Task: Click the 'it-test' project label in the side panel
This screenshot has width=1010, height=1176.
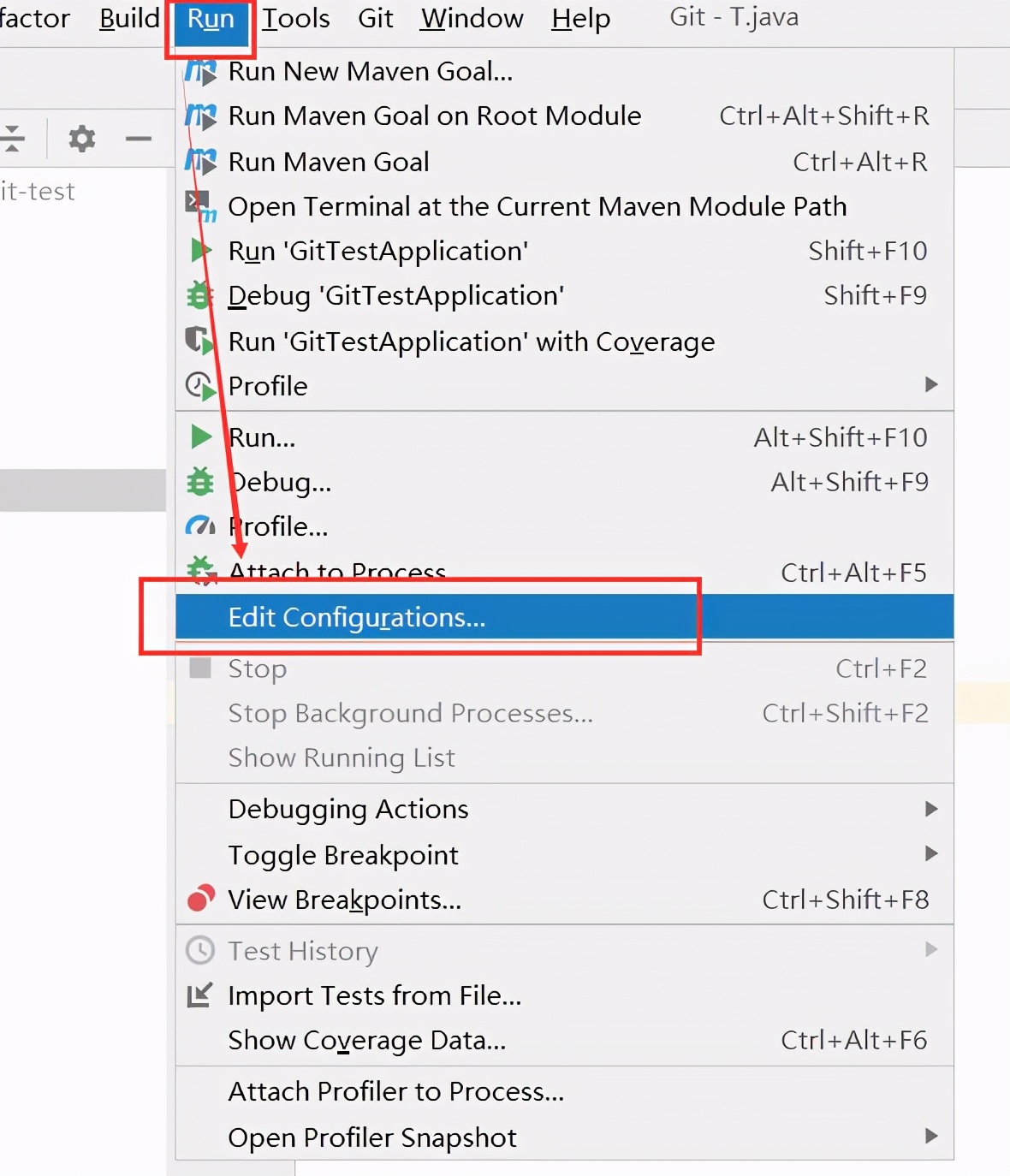Action: [38, 191]
